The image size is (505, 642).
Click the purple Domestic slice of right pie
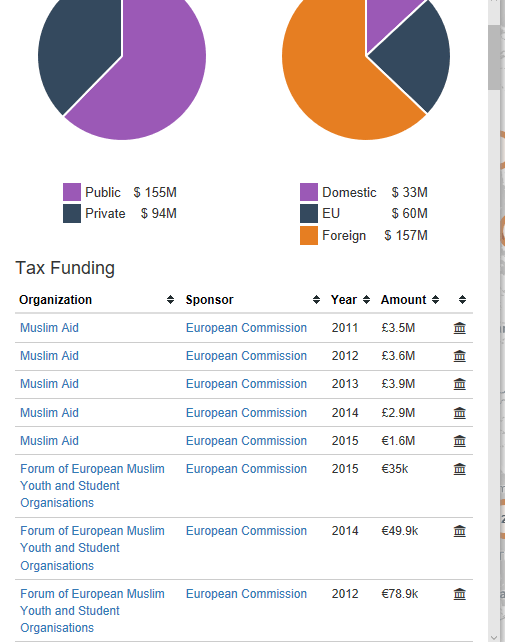tap(383, 16)
